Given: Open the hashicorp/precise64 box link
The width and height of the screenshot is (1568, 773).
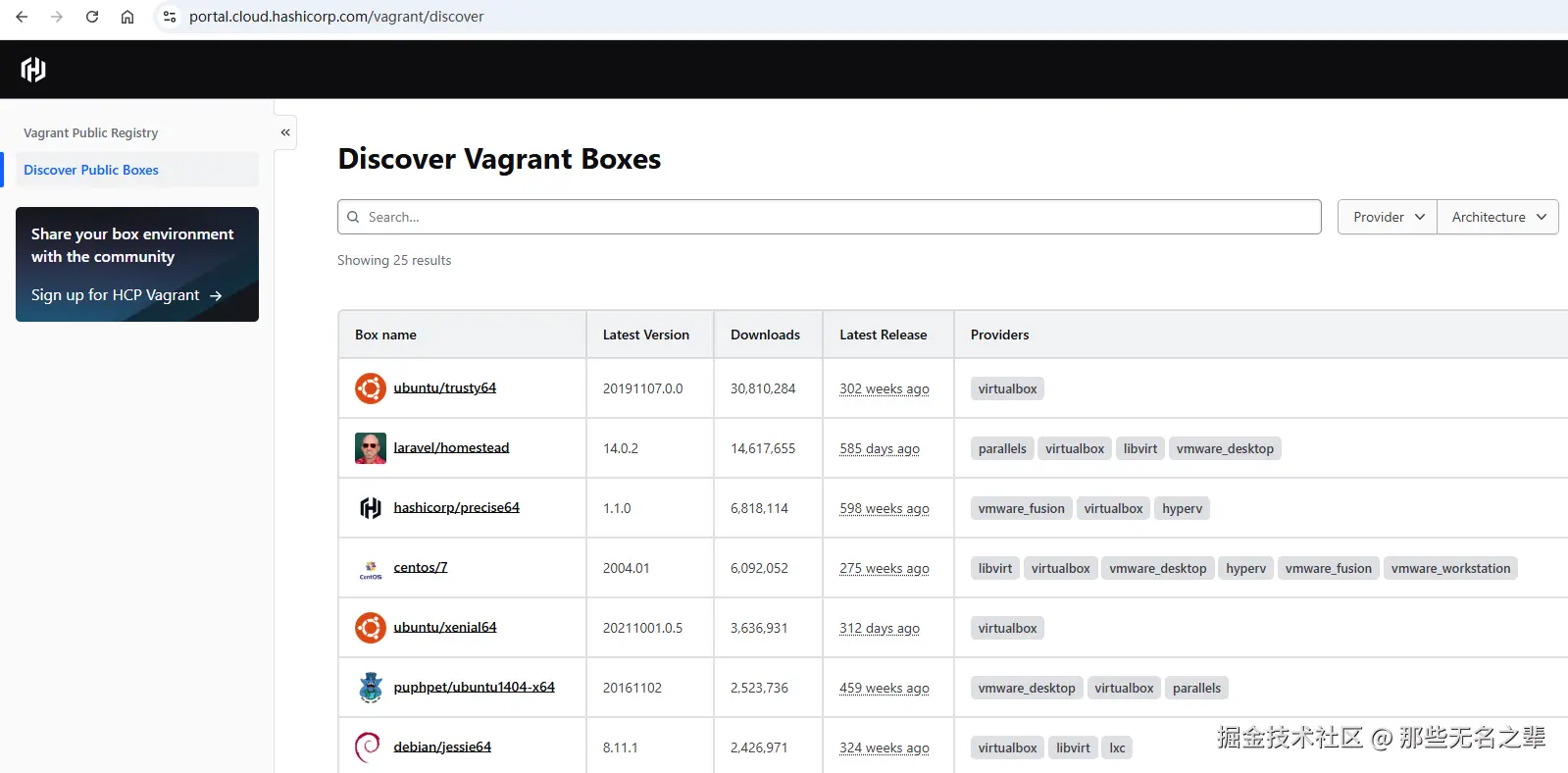Looking at the screenshot, I should tap(456, 507).
